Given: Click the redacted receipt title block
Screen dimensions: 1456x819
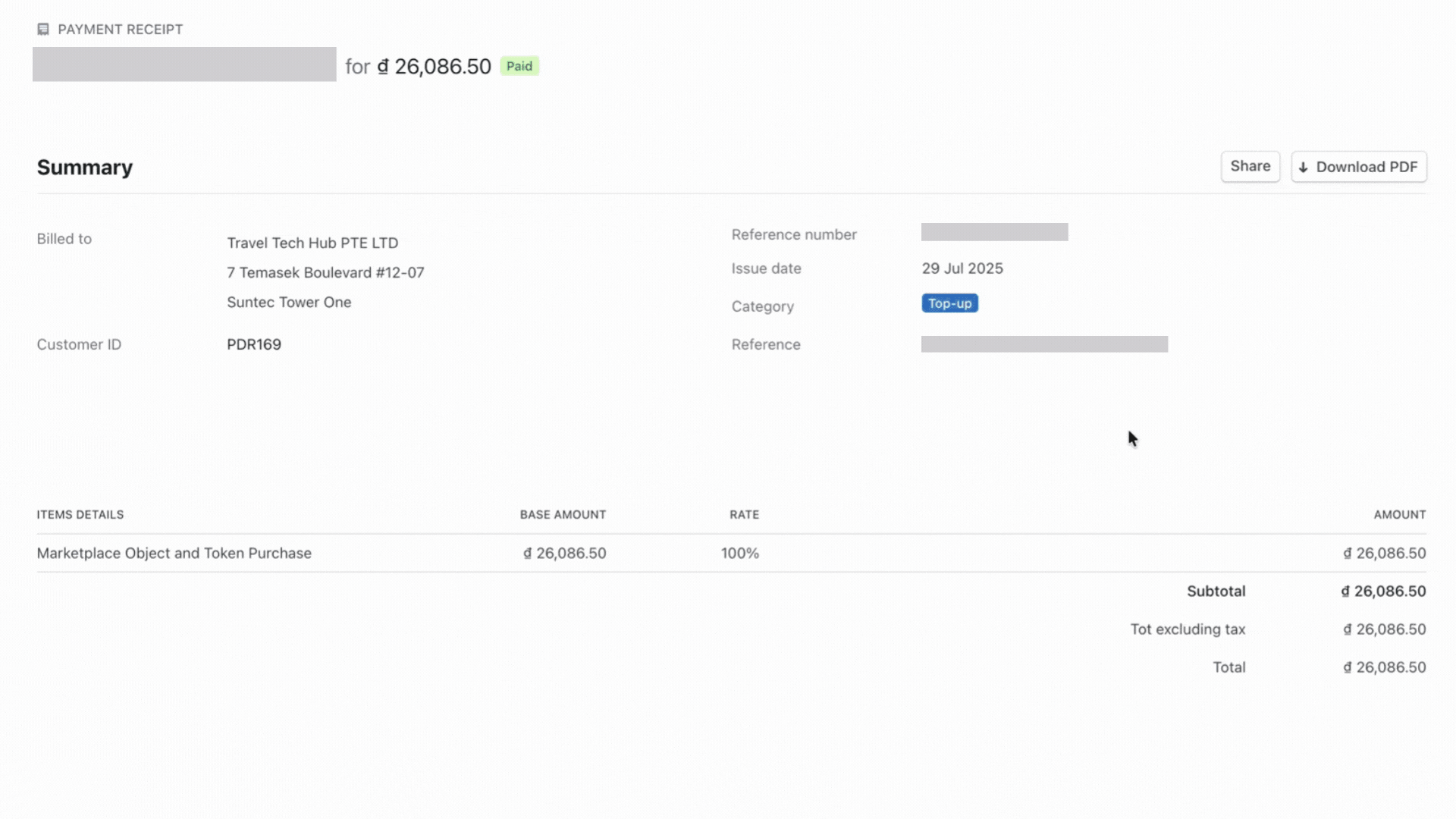Looking at the screenshot, I should point(184,64).
